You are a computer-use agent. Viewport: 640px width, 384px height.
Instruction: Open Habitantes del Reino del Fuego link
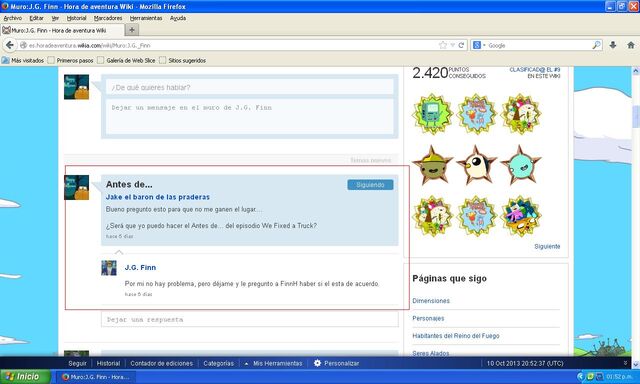[456, 335]
